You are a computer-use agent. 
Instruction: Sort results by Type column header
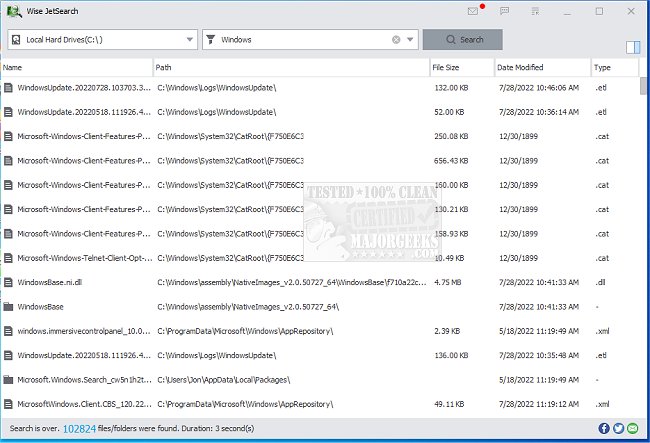(615, 68)
